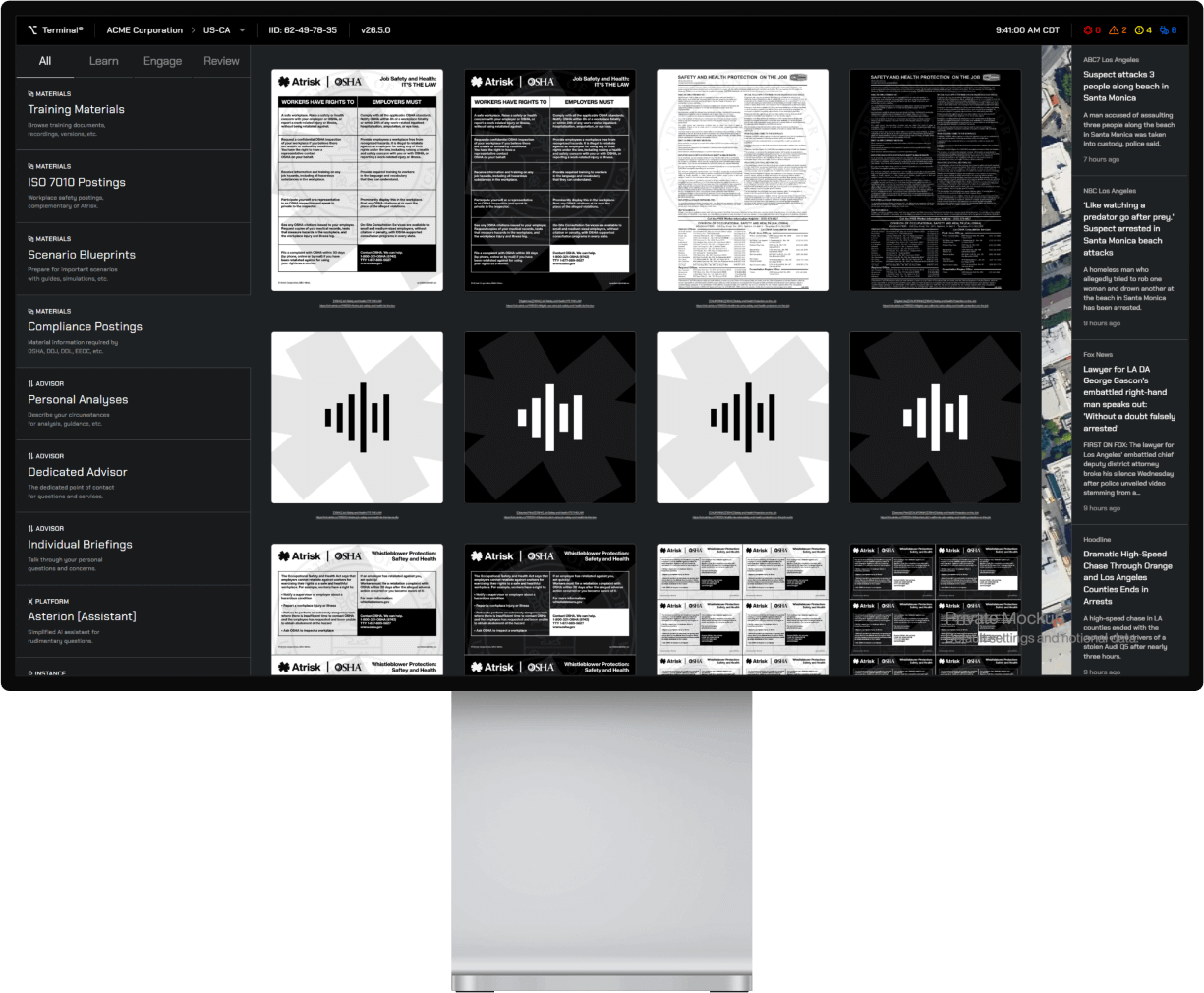Click the blue messages status icon
This screenshot has height=993, width=1204.
(1165, 30)
